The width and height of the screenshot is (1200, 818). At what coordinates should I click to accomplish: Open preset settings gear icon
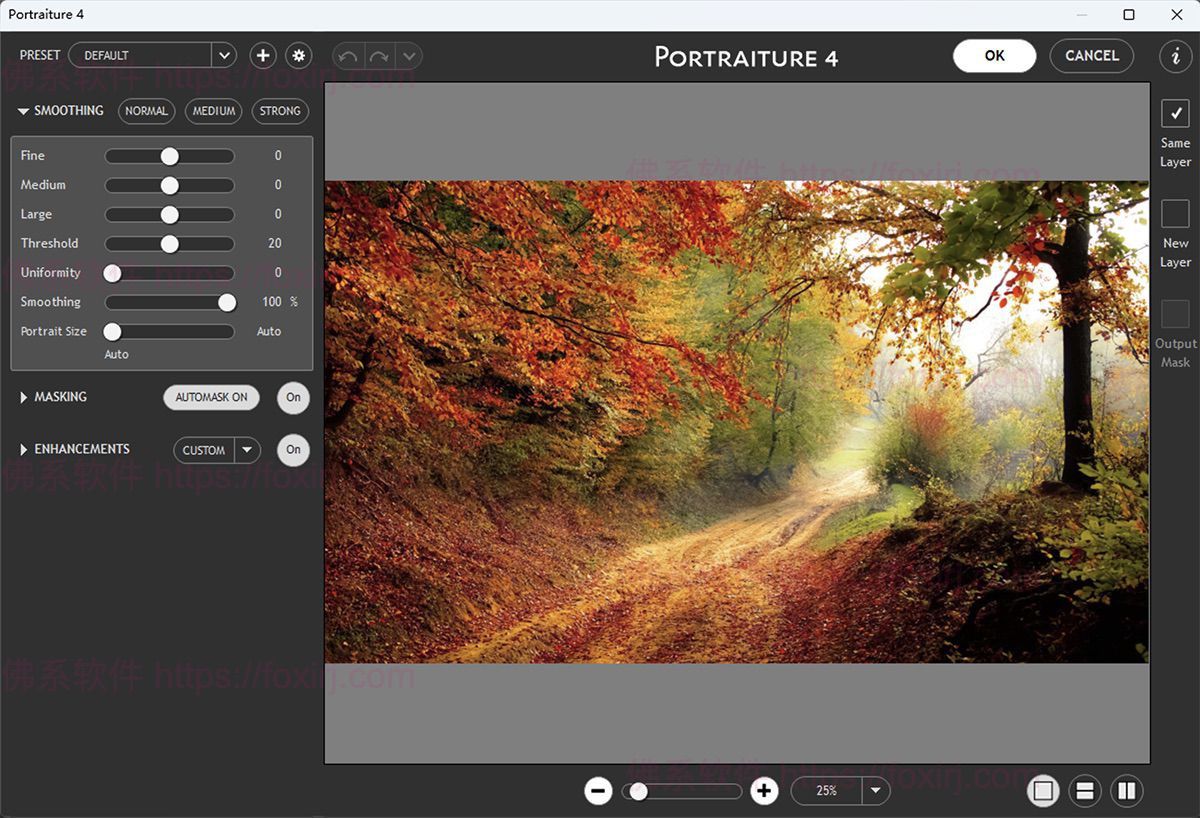[298, 55]
